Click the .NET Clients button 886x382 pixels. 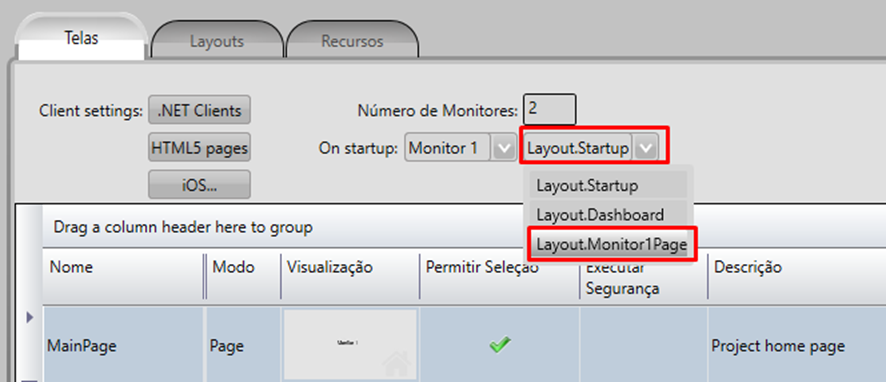pyautogui.click(x=199, y=110)
